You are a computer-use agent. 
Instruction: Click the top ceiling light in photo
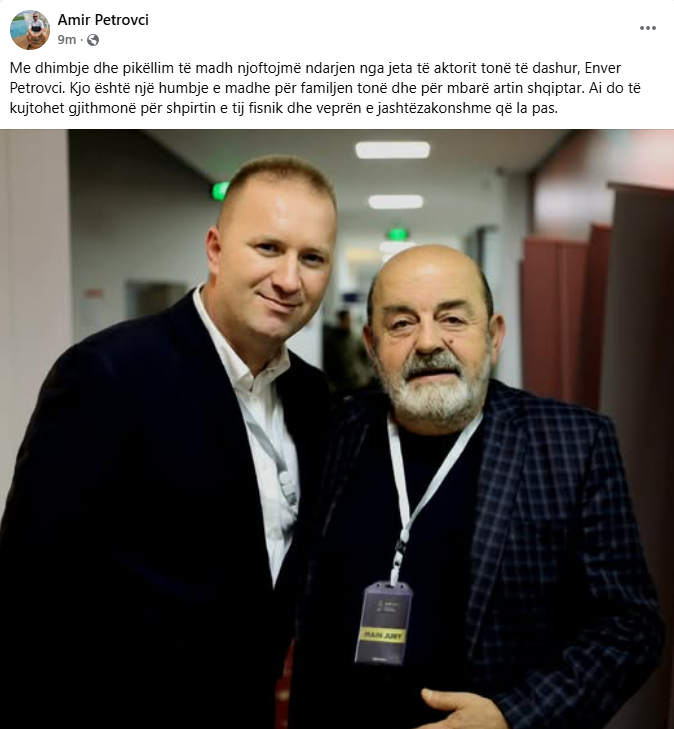[393, 150]
